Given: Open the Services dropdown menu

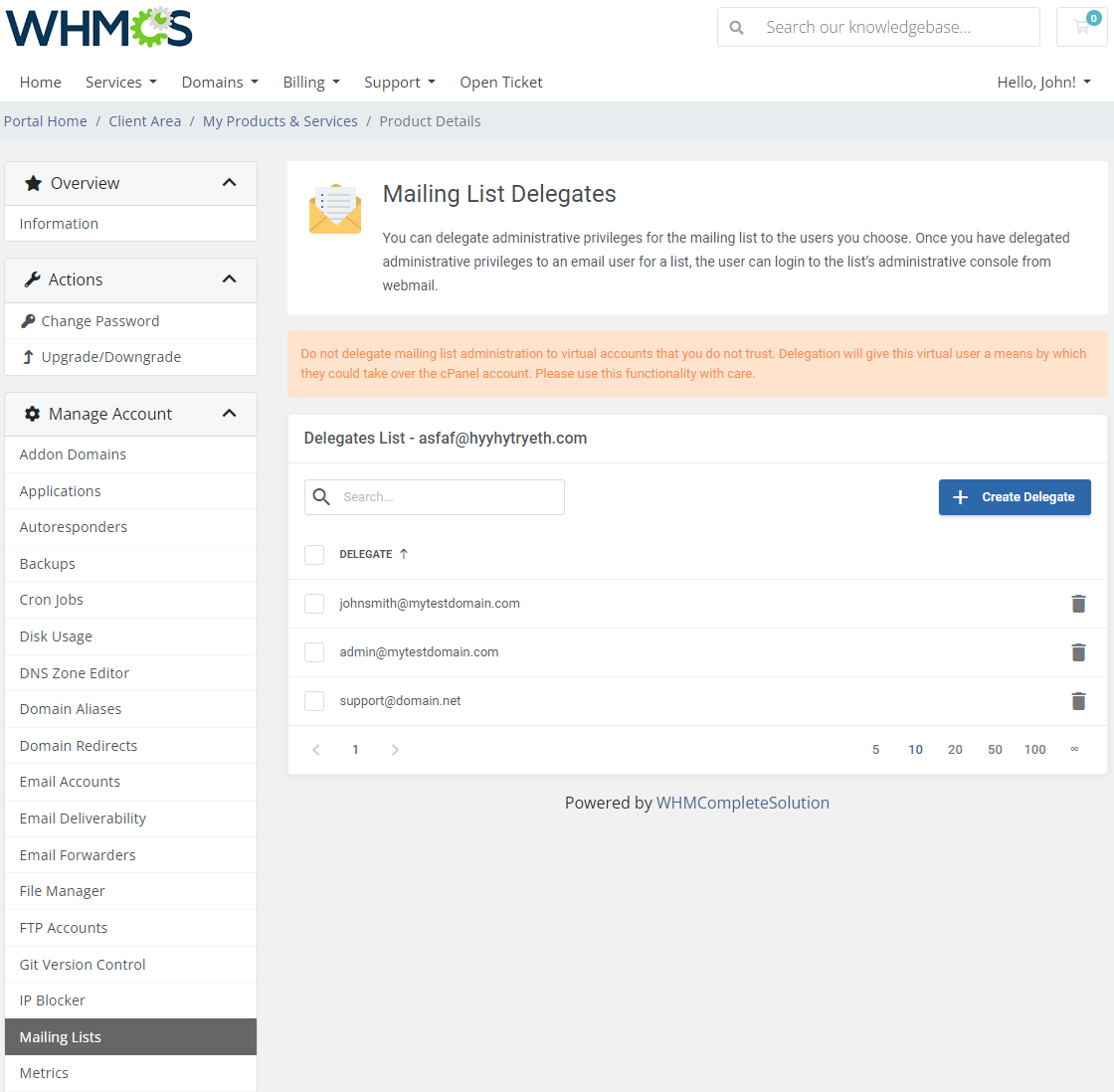Looking at the screenshot, I should (120, 83).
